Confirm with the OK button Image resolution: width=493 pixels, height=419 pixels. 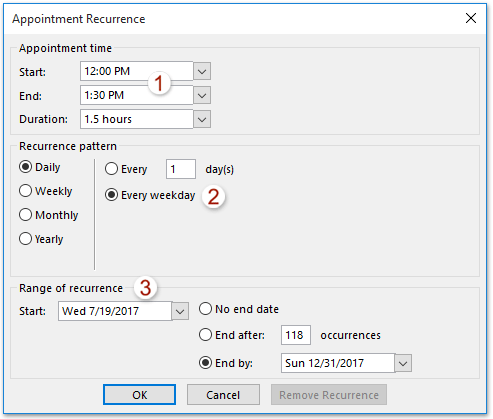[x=139, y=395]
